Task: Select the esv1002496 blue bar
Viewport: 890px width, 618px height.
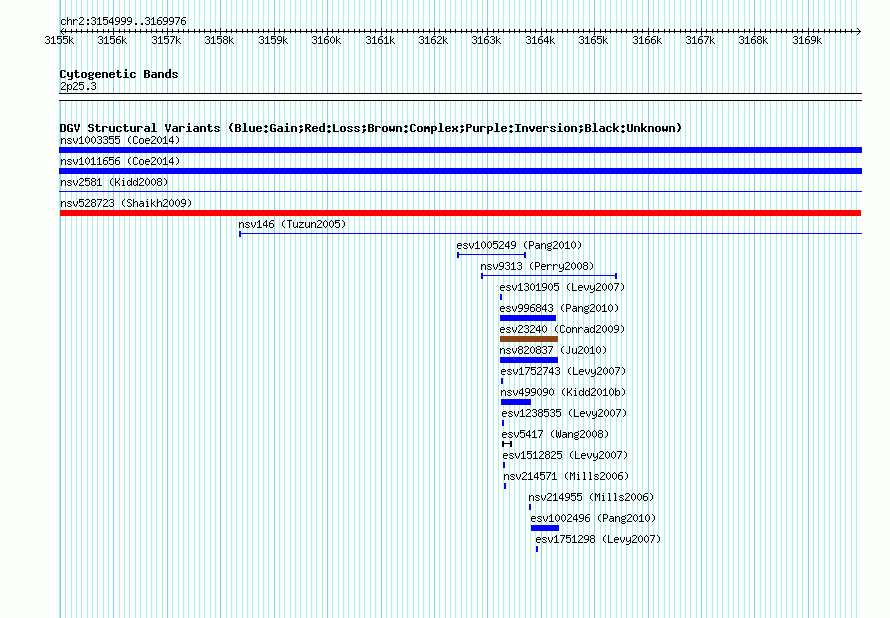Action: [545, 528]
